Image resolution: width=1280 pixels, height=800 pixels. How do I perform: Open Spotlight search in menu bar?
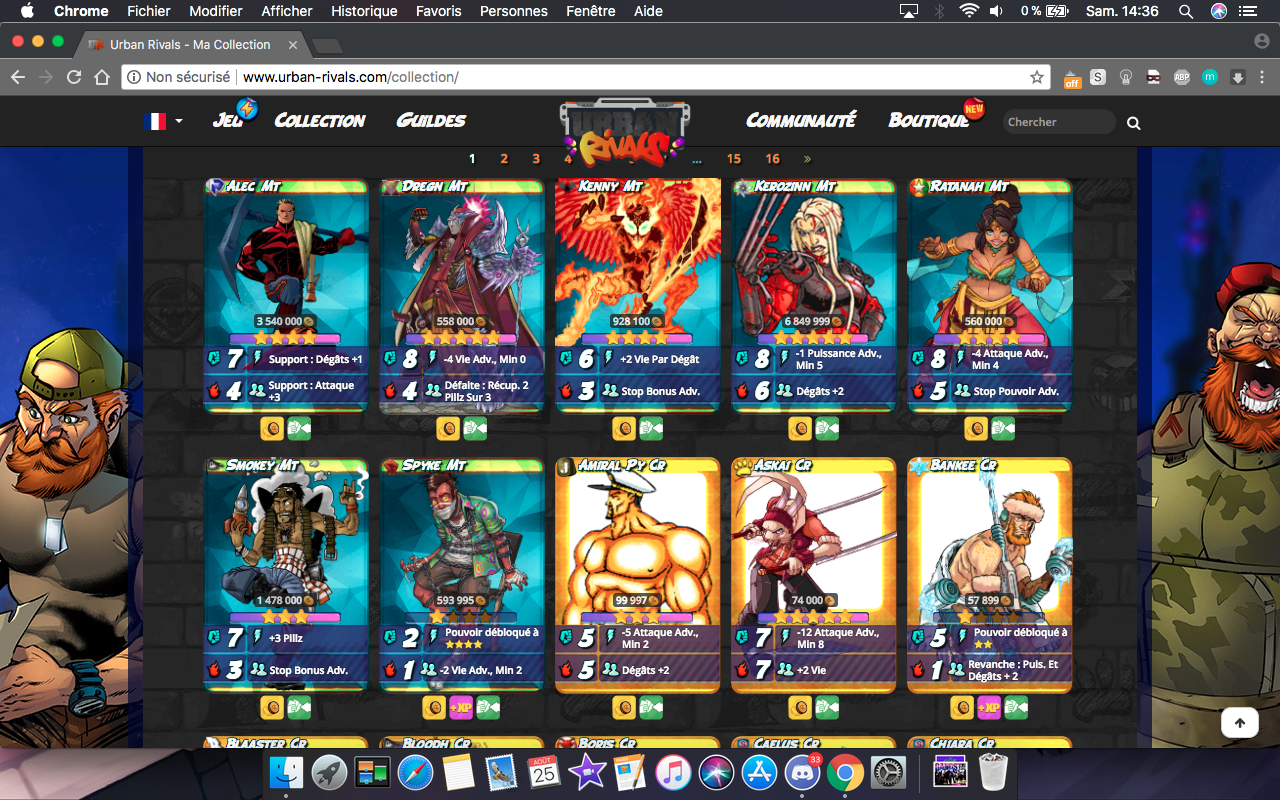(1185, 11)
